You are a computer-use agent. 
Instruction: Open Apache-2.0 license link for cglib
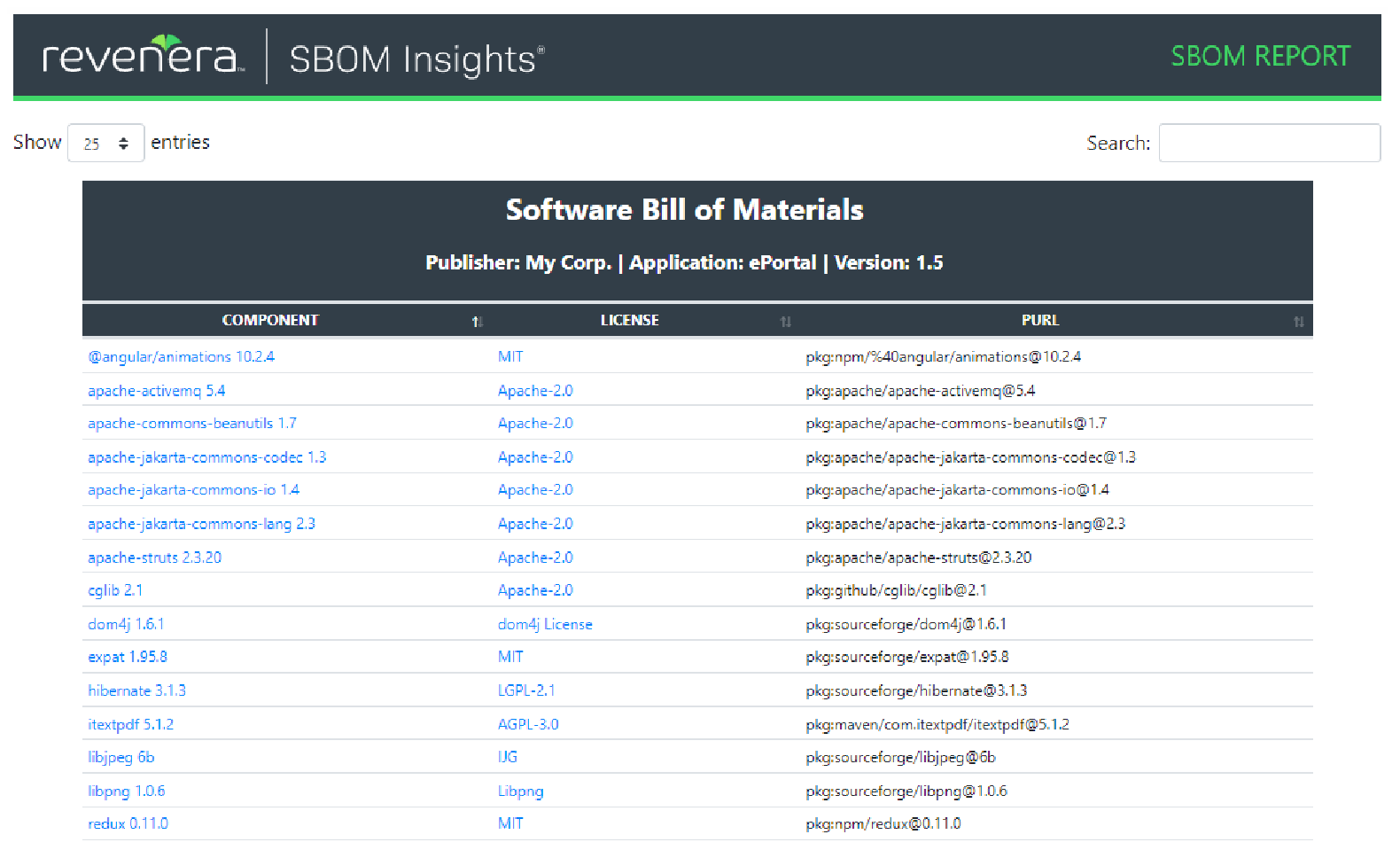[535, 590]
